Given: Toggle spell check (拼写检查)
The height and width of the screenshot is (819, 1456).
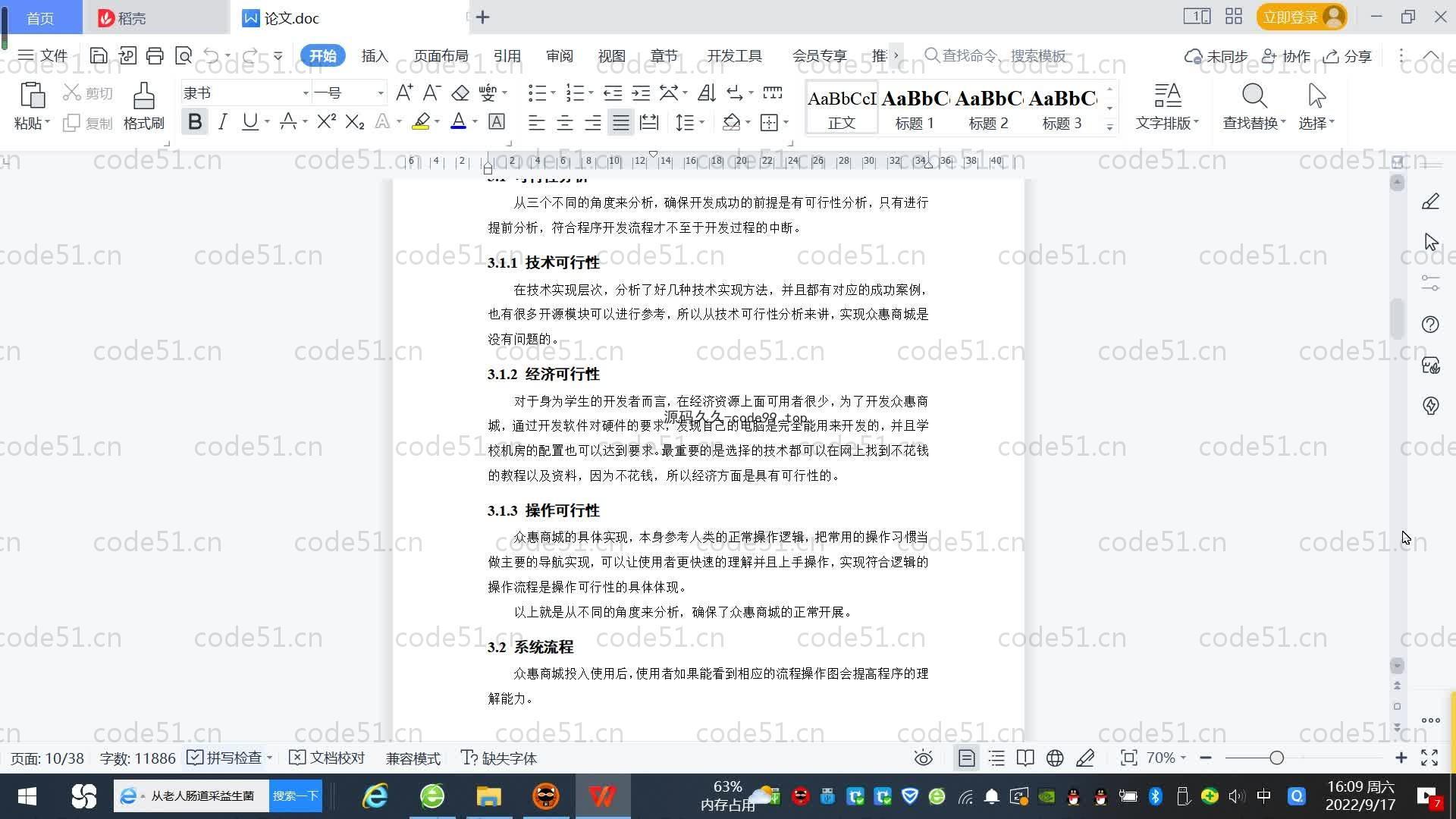Looking at the screenshot, I should coord(225,758).
